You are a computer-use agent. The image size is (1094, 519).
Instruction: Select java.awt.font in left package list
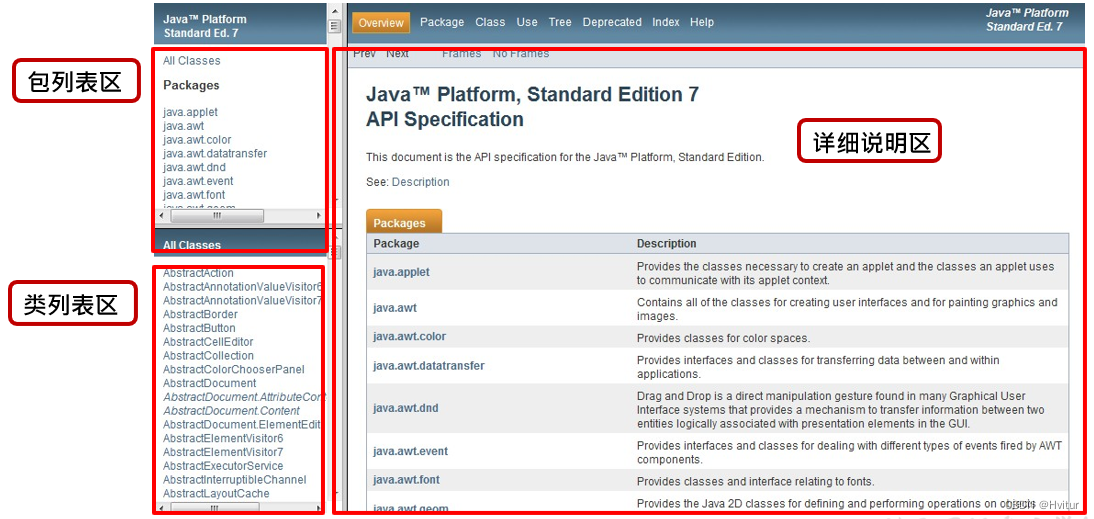pyautogui.click(x=194, y=195)
